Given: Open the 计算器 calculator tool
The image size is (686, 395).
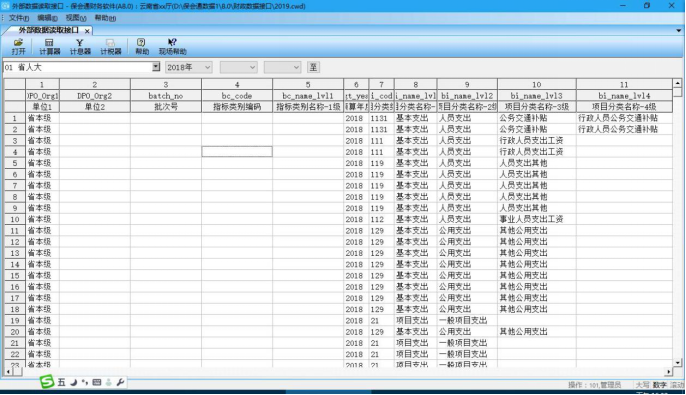Looking at the screenshot, I should click(49, 46).
